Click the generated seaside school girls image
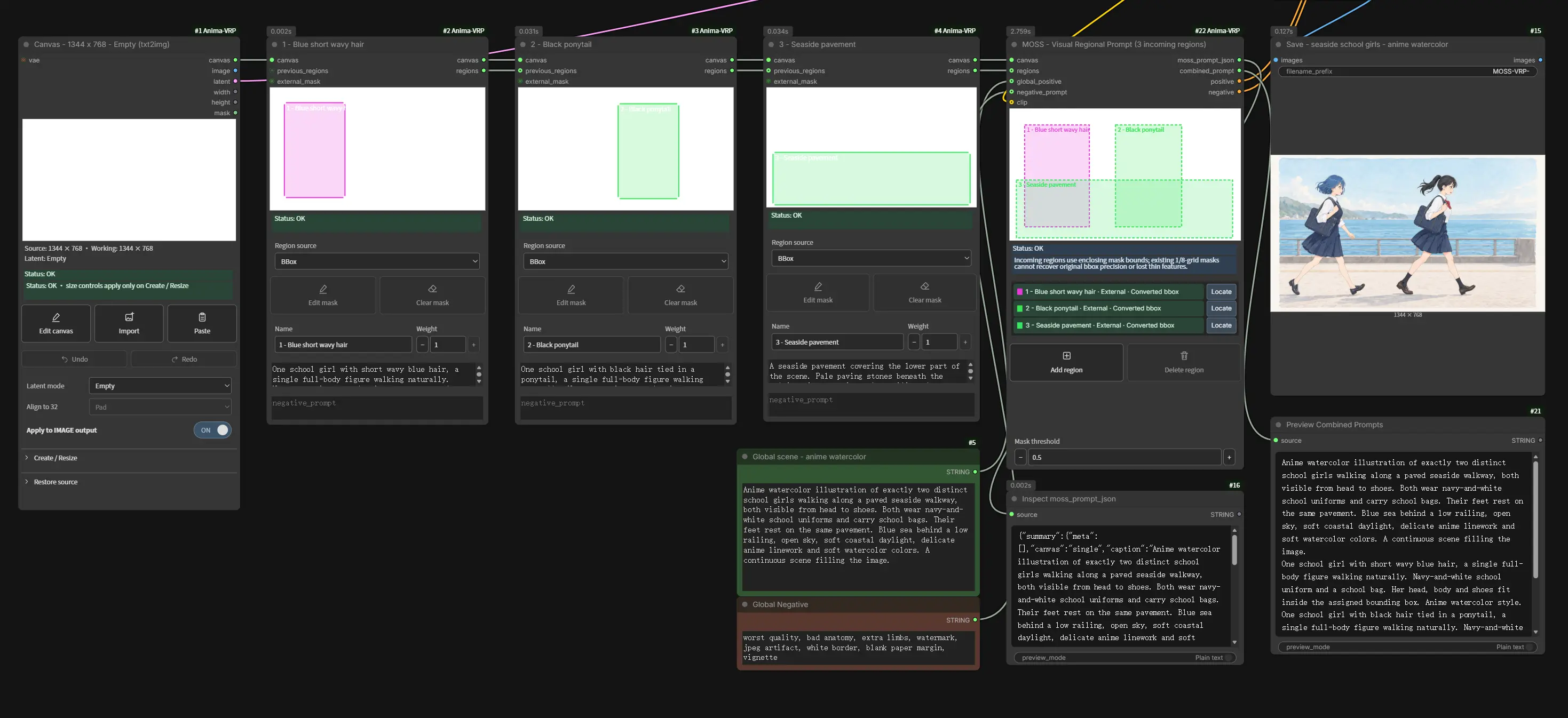This screenshot has height=718, width=1568. [1407, 234]
